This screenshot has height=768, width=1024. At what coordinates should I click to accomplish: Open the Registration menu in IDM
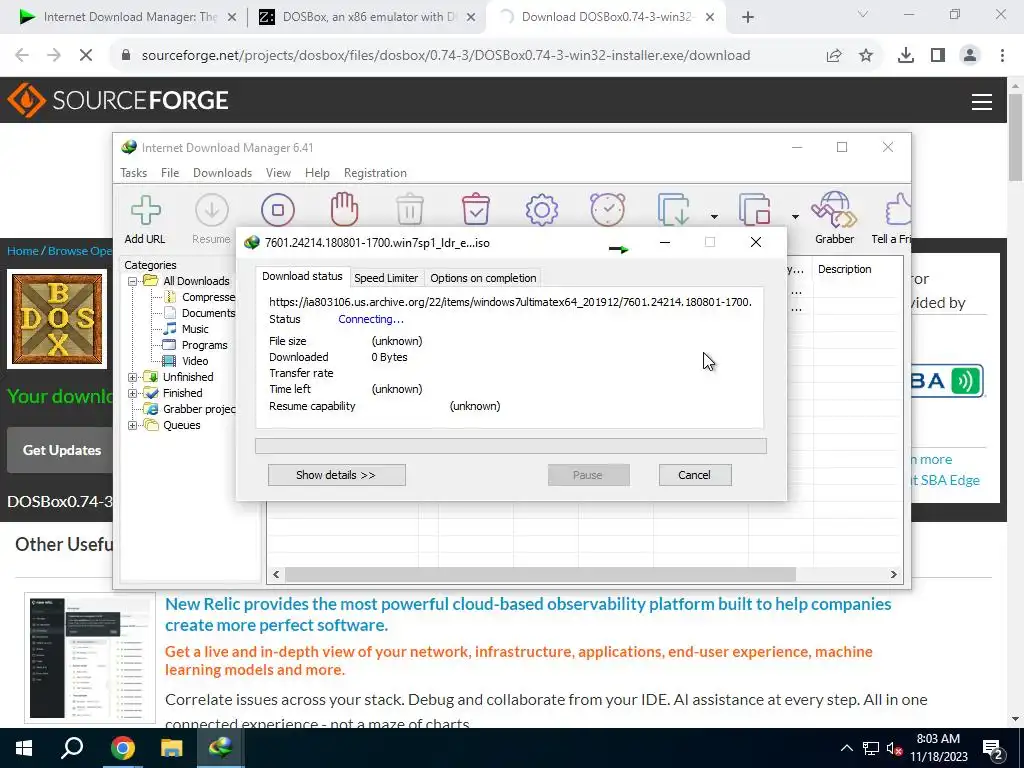coord(375,173)
